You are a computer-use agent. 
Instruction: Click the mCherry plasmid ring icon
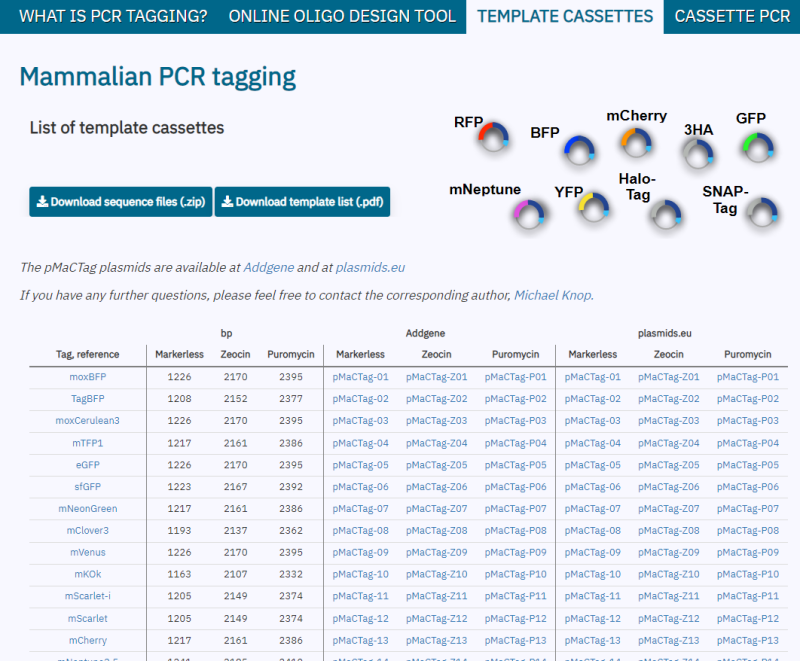click(636, 142)
